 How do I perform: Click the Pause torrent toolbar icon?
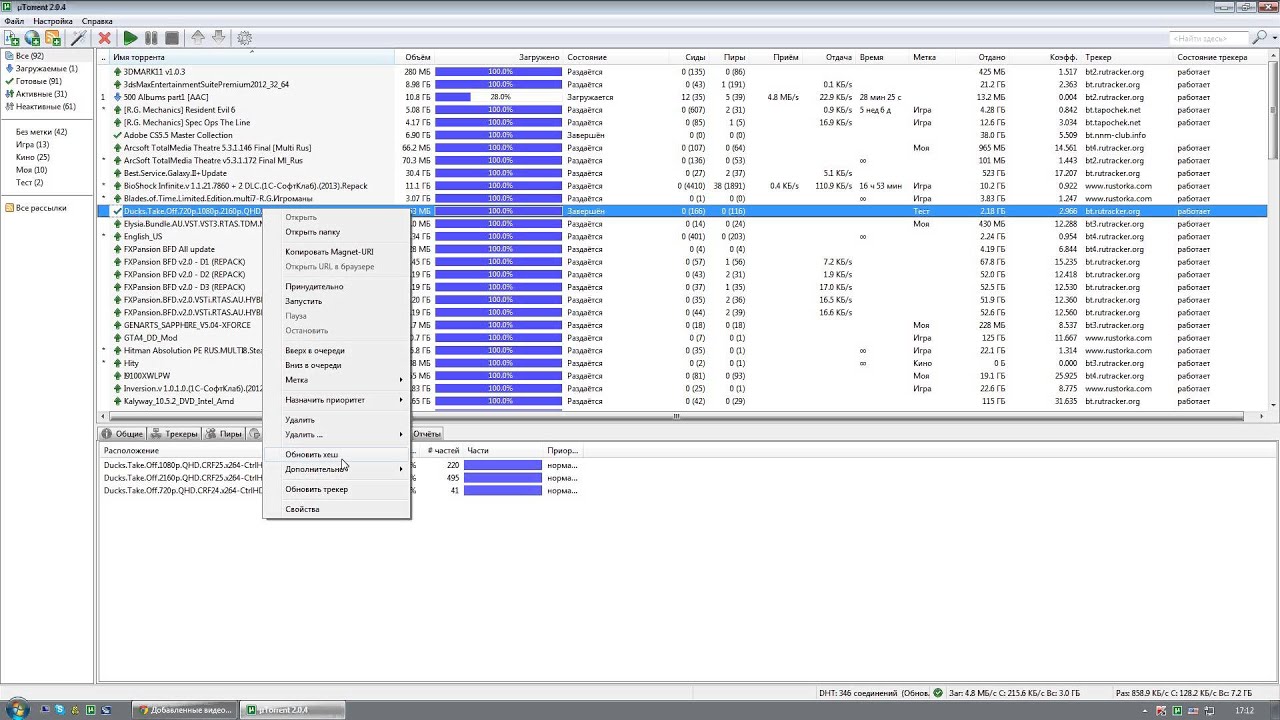coord(151,38)
